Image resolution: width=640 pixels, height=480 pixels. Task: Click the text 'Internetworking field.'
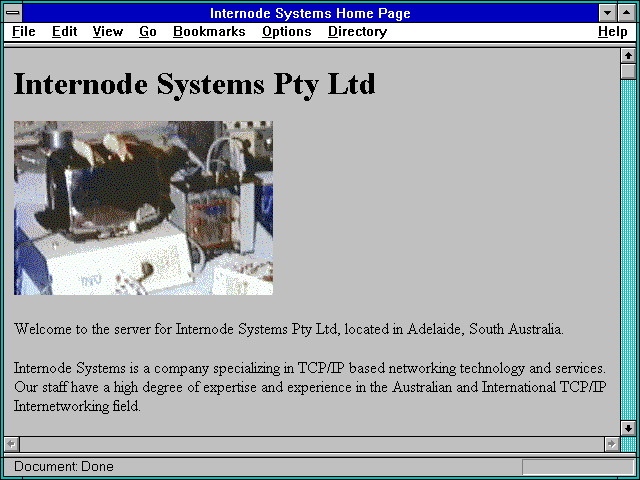77,406
